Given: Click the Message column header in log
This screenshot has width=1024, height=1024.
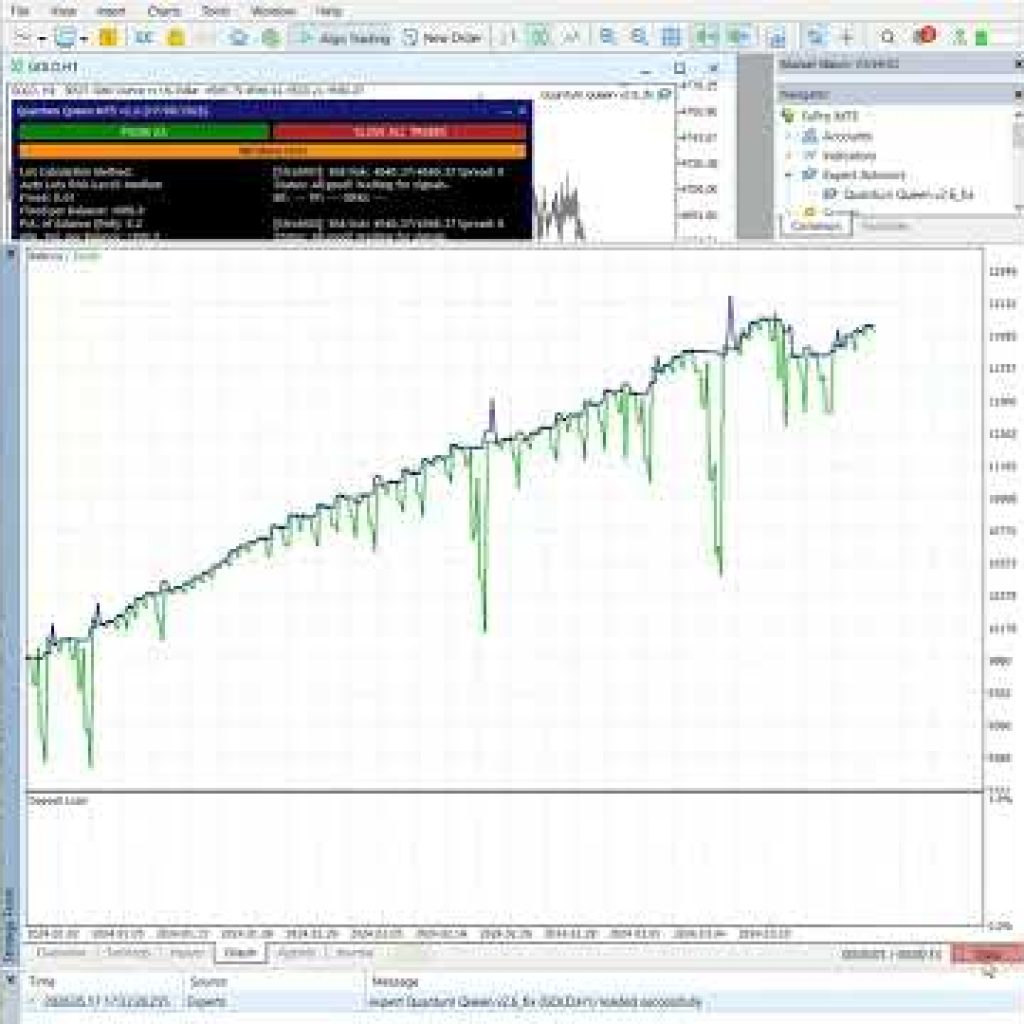Looking at the screenshot, I should [x=395, y=981].
